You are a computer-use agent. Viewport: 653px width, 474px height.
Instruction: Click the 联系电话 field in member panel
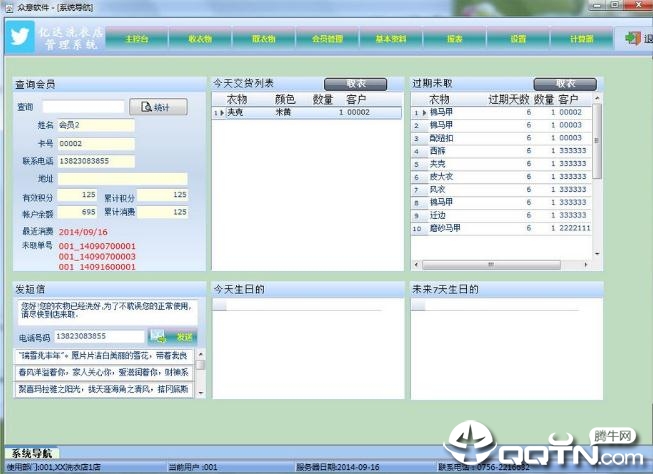pyautogui.click(x=96, y=161)
